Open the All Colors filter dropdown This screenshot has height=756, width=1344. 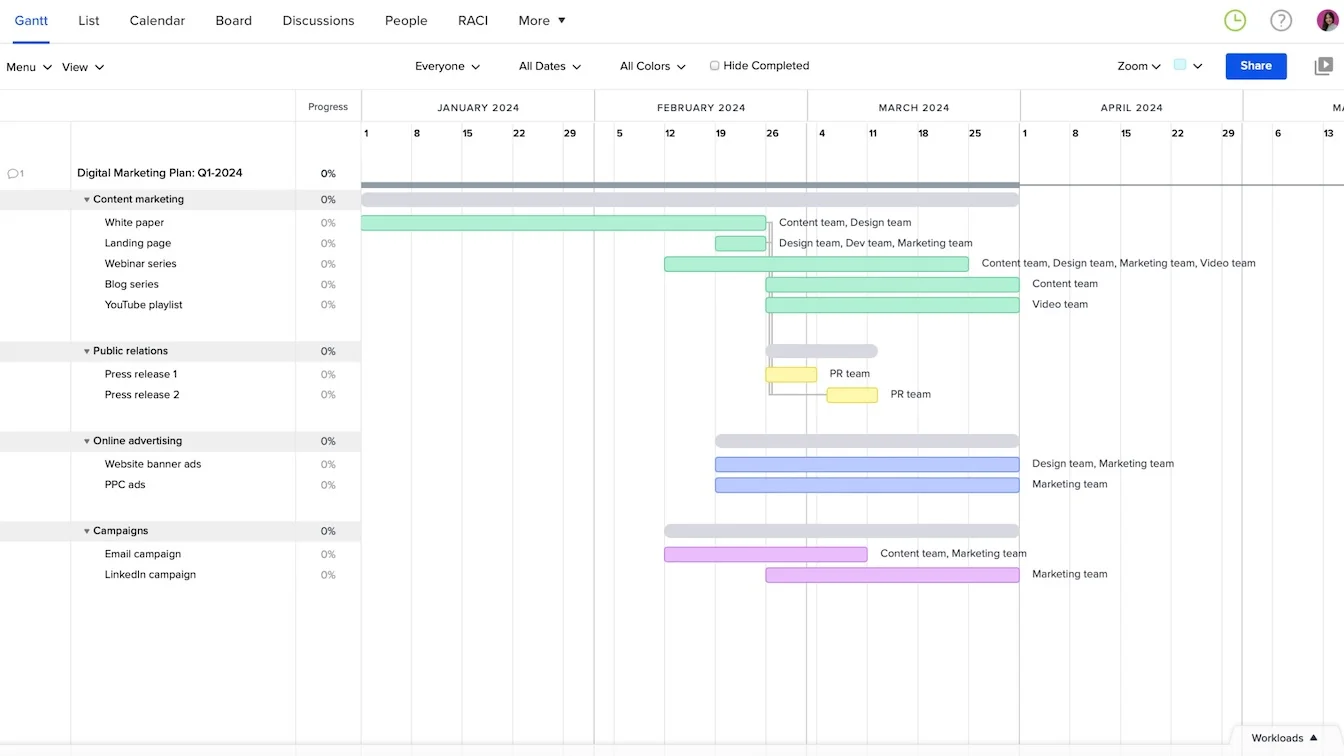tap(651, 65)
